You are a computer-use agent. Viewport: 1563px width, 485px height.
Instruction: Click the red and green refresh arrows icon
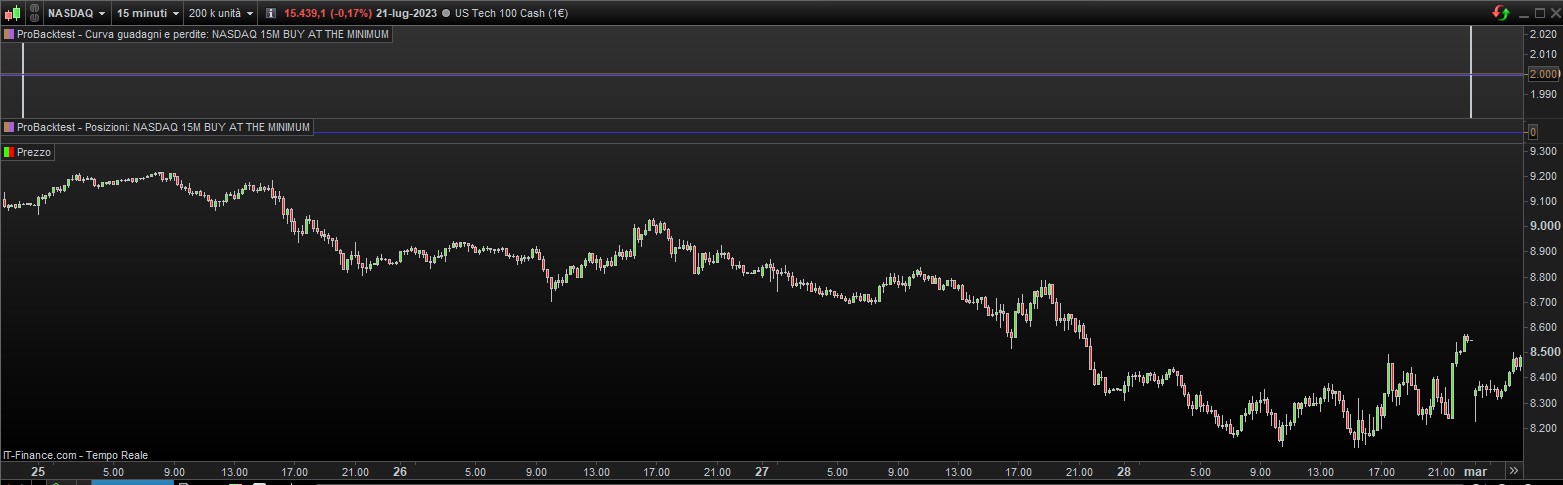(1501, 13)
